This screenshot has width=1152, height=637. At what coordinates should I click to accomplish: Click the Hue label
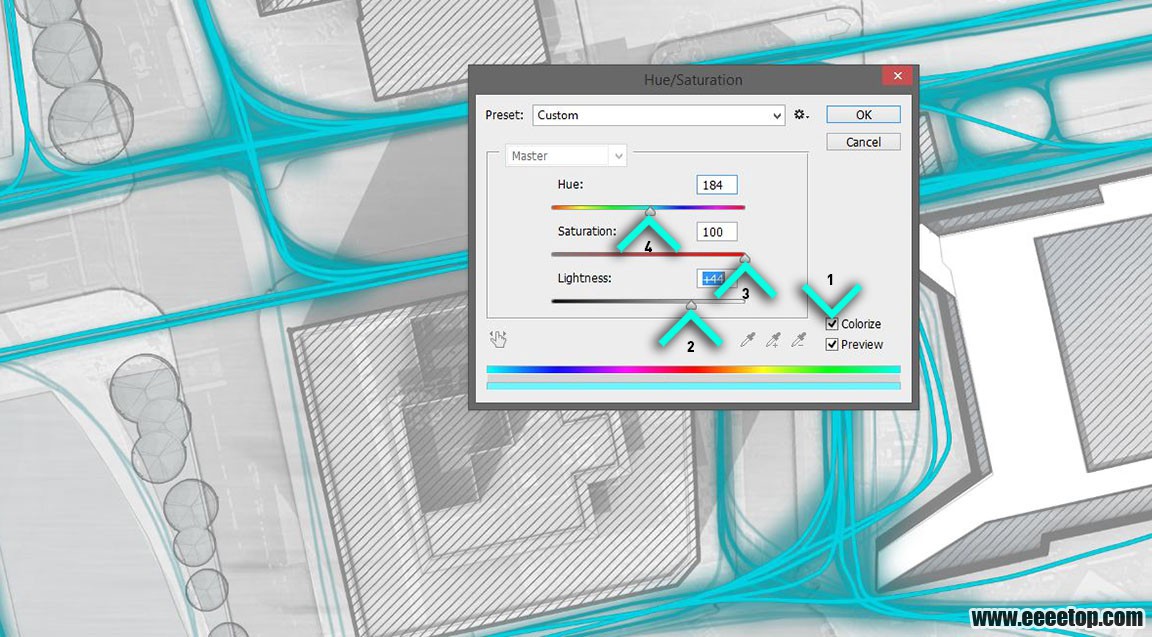570,184
